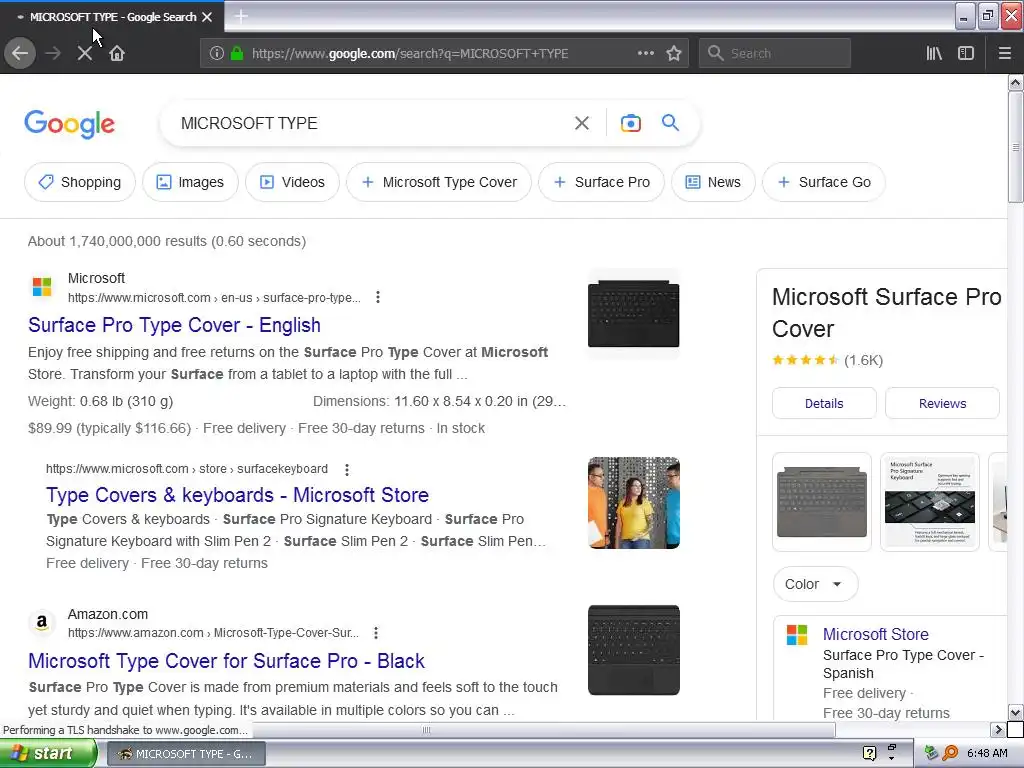Submit search with blue magnifier icon
1024x768 pixels.
[670, 123]
